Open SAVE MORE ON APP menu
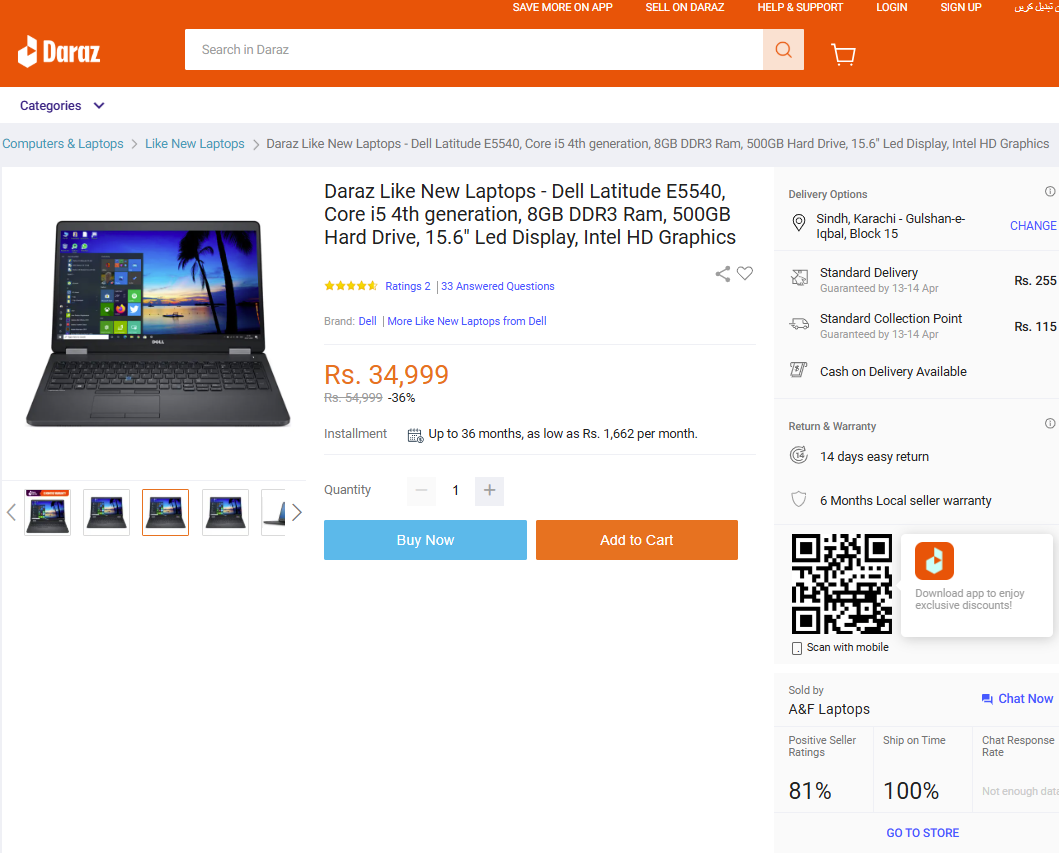 click(x=563, y=7)
